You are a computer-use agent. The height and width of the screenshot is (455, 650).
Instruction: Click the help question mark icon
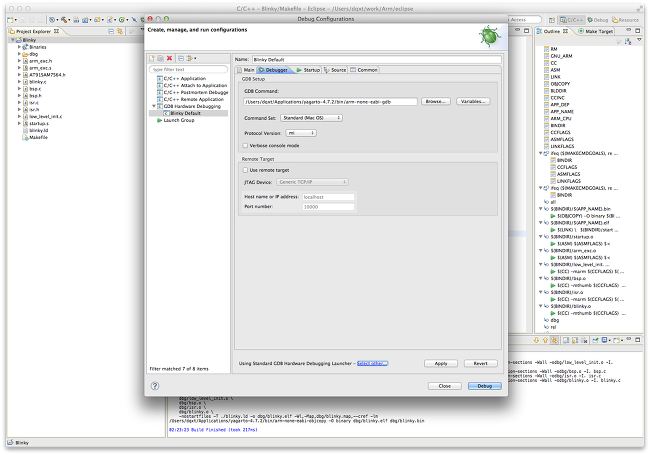click(155, 386)
